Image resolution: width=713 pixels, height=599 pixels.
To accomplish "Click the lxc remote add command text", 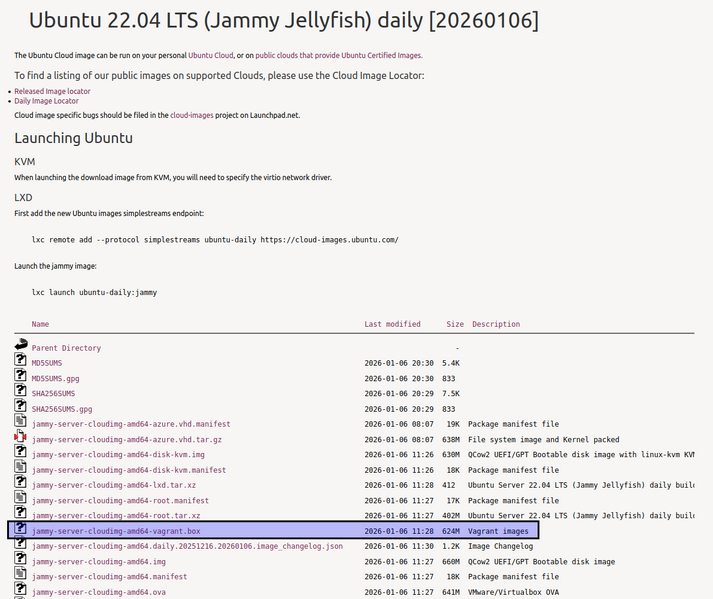I will (x=215, y=240).
